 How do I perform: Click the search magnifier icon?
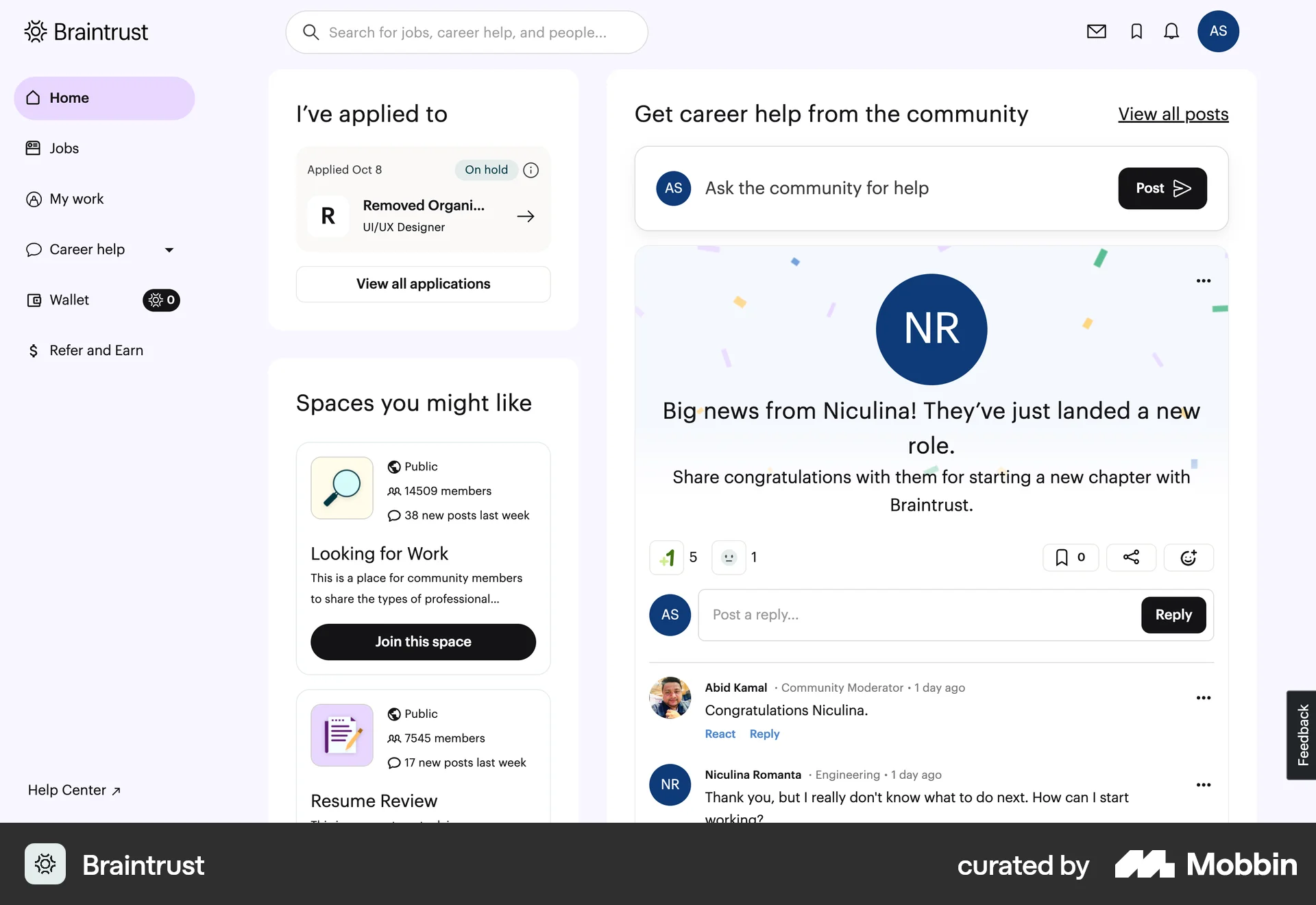(310, 32)
